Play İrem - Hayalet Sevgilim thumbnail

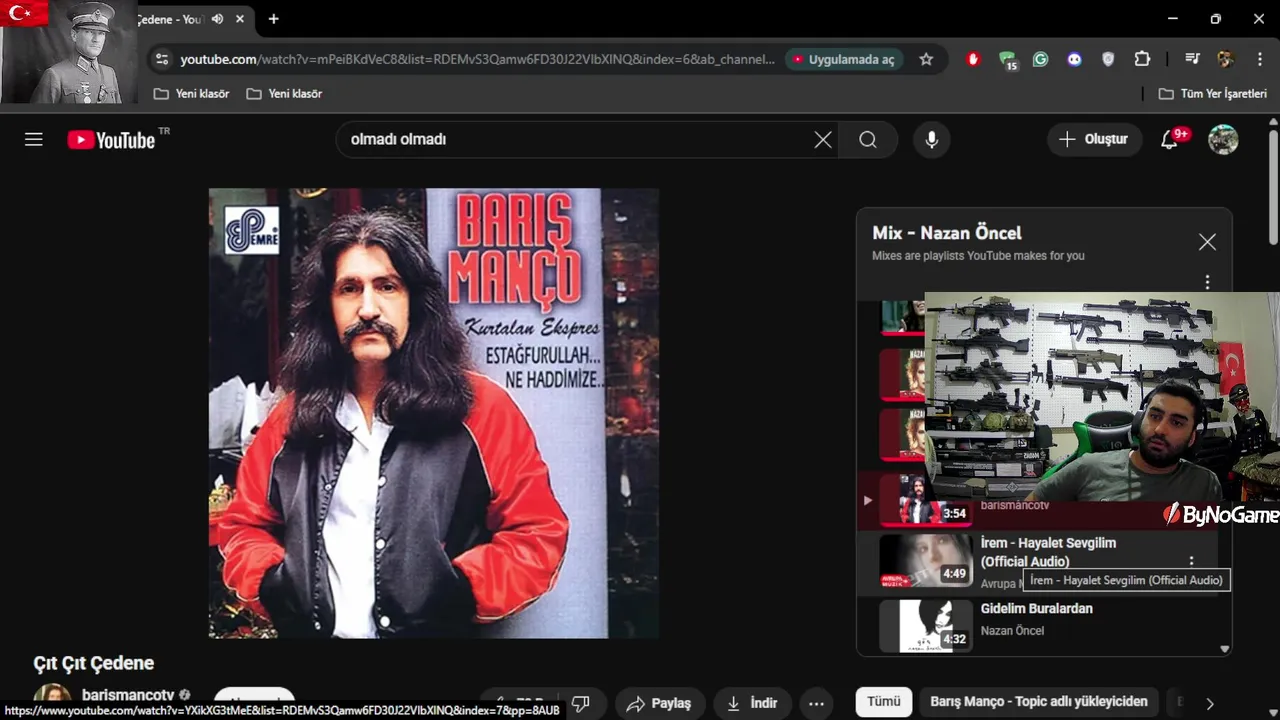(x=925, y=561)
